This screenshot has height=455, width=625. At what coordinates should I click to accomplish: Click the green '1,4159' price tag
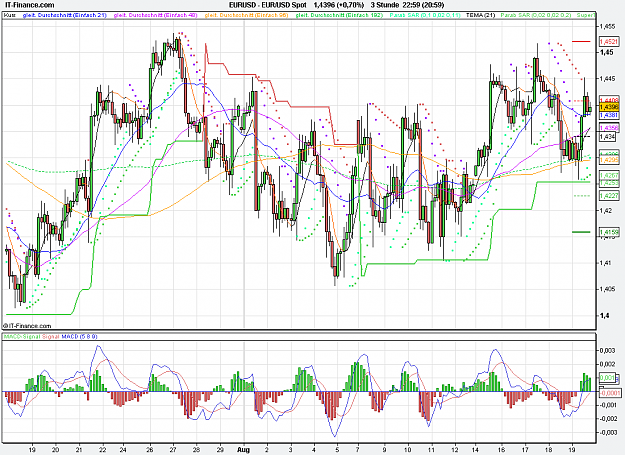coord(609,232)
